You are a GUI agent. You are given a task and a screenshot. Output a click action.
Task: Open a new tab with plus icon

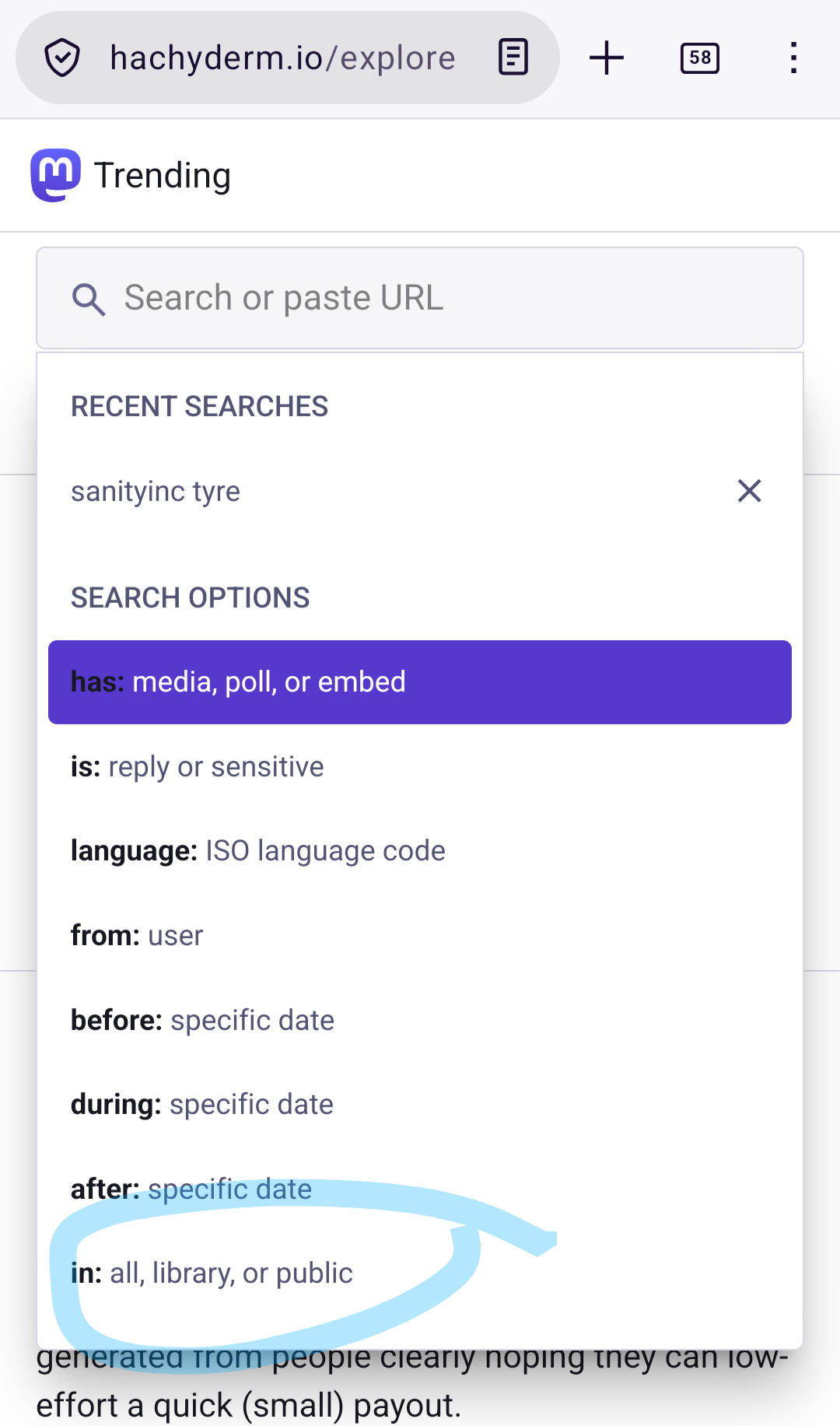[x=607, y=58]
